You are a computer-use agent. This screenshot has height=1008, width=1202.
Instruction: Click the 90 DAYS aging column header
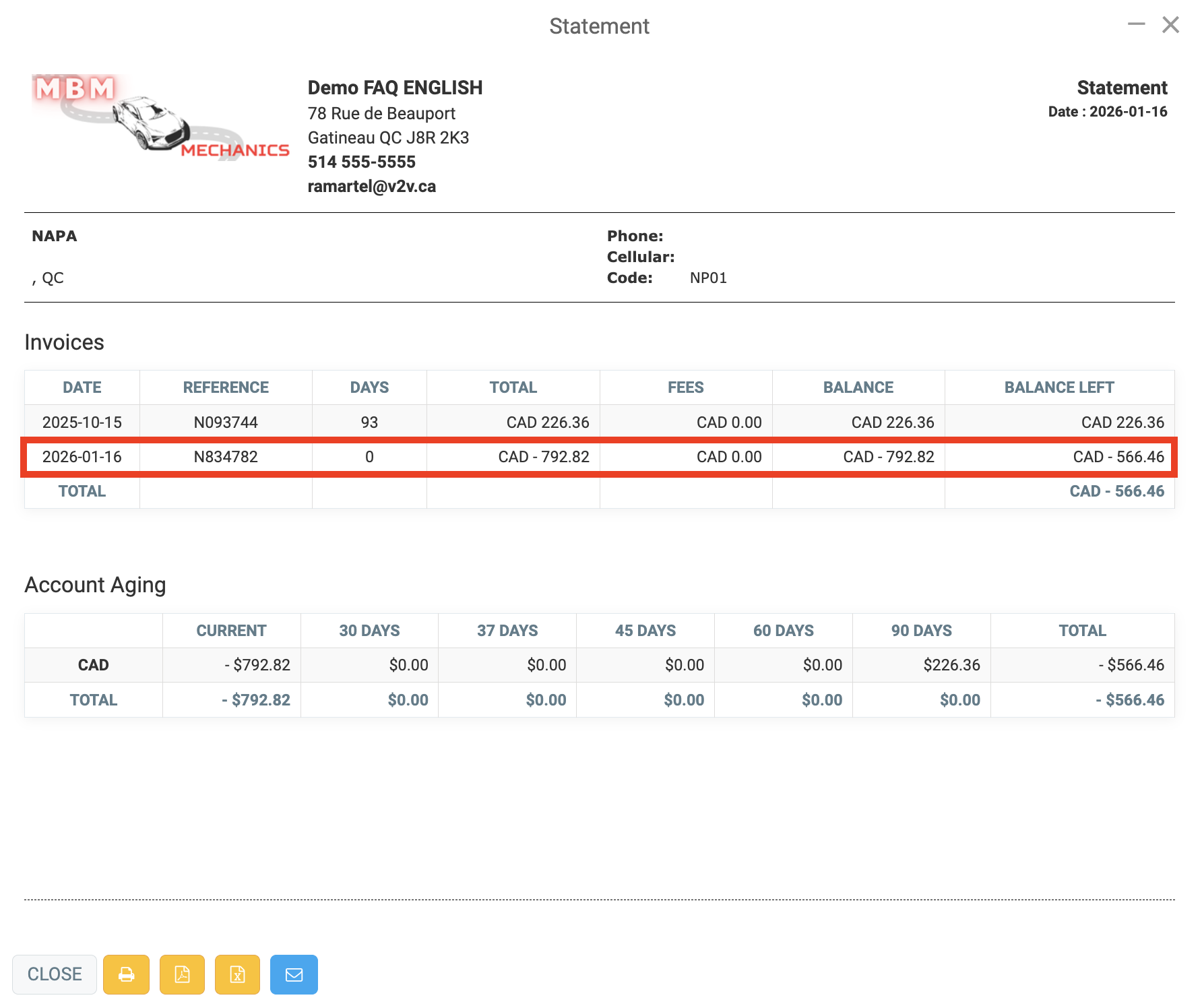[x=921, y=631]
